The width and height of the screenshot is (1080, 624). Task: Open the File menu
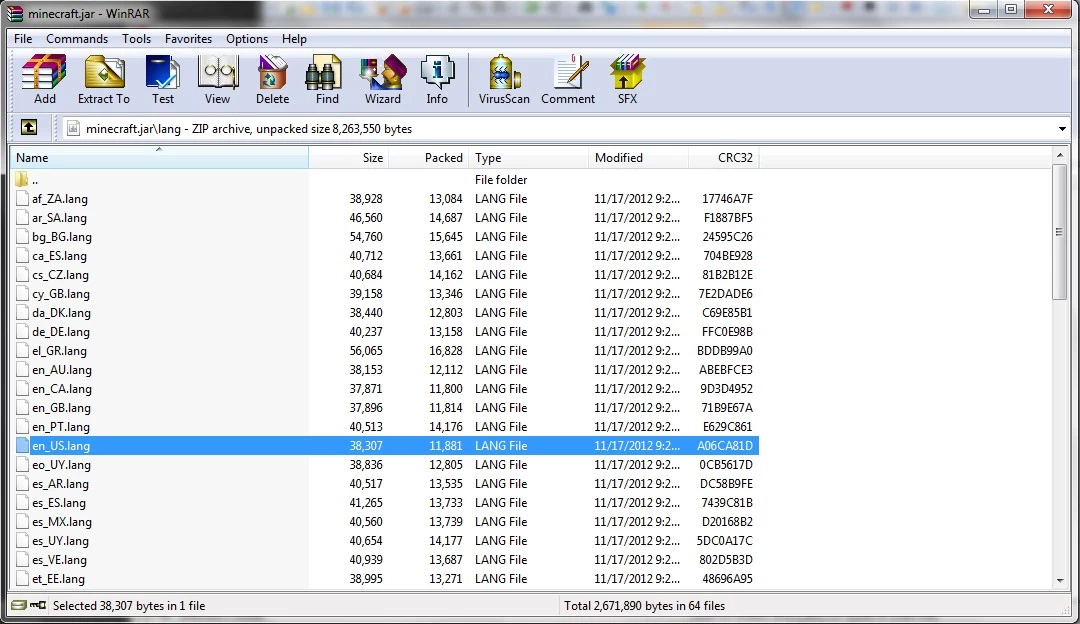23,39
